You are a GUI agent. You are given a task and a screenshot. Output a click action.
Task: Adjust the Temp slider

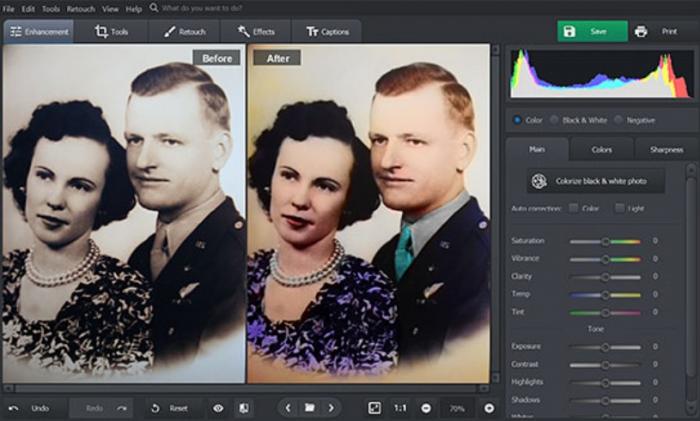(605, 295)
